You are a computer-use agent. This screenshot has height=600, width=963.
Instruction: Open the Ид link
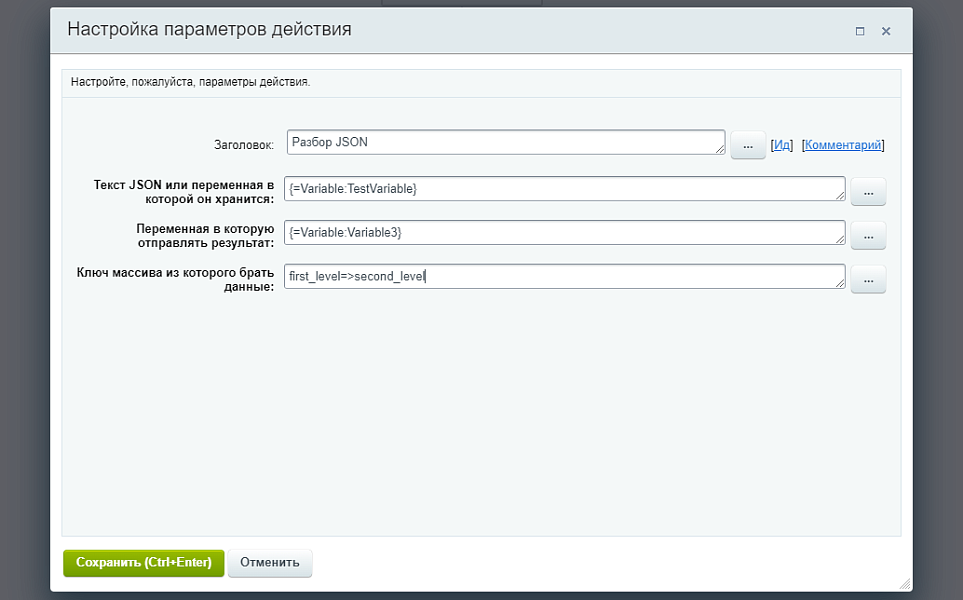pos(782,145)
